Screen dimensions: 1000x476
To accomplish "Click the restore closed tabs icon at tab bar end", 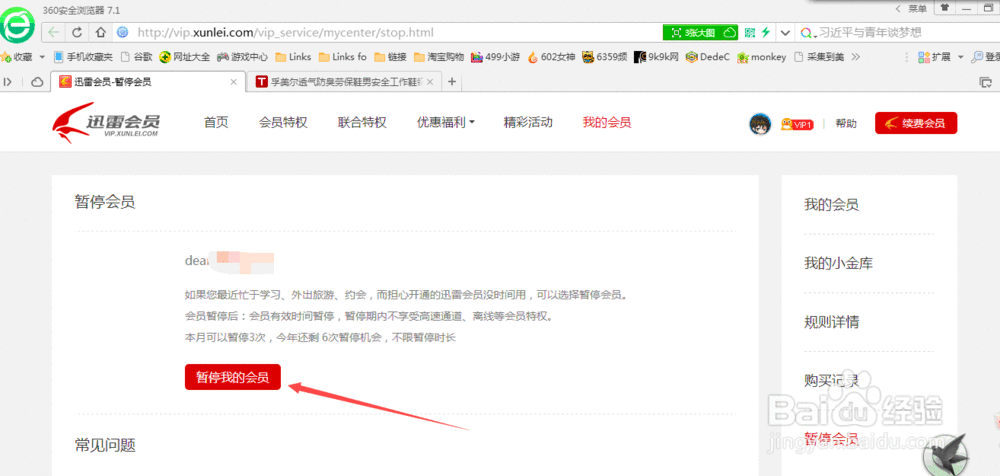I will tap(985, 82).
